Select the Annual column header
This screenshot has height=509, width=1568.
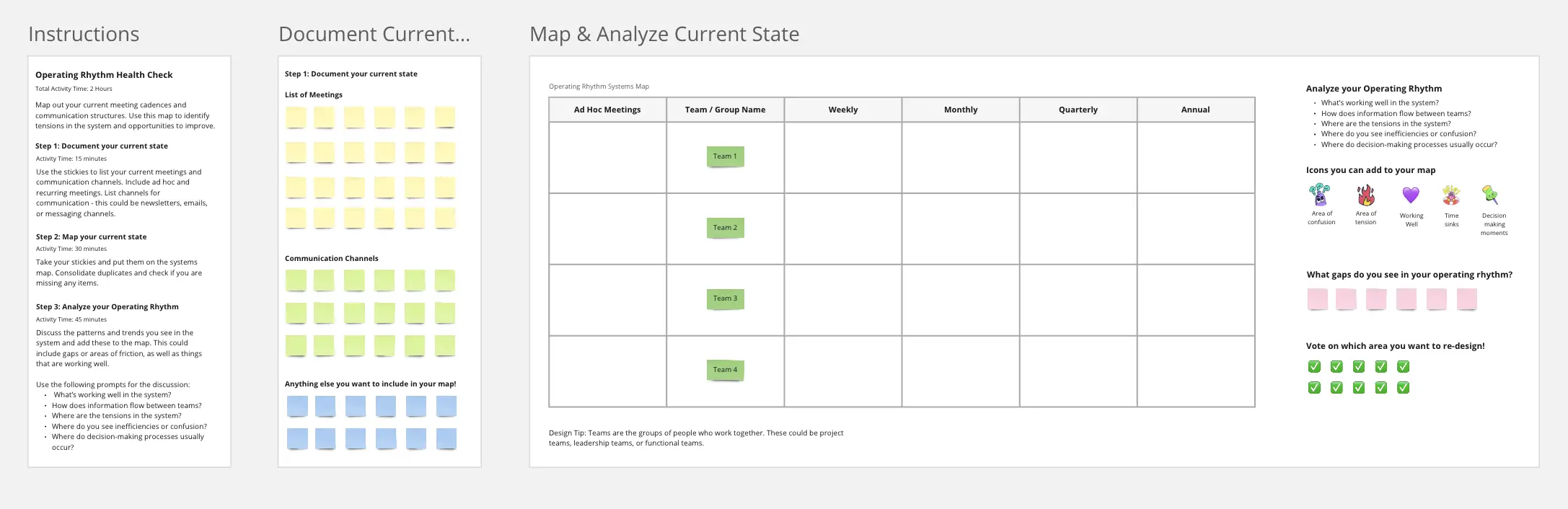point(1195,110)
